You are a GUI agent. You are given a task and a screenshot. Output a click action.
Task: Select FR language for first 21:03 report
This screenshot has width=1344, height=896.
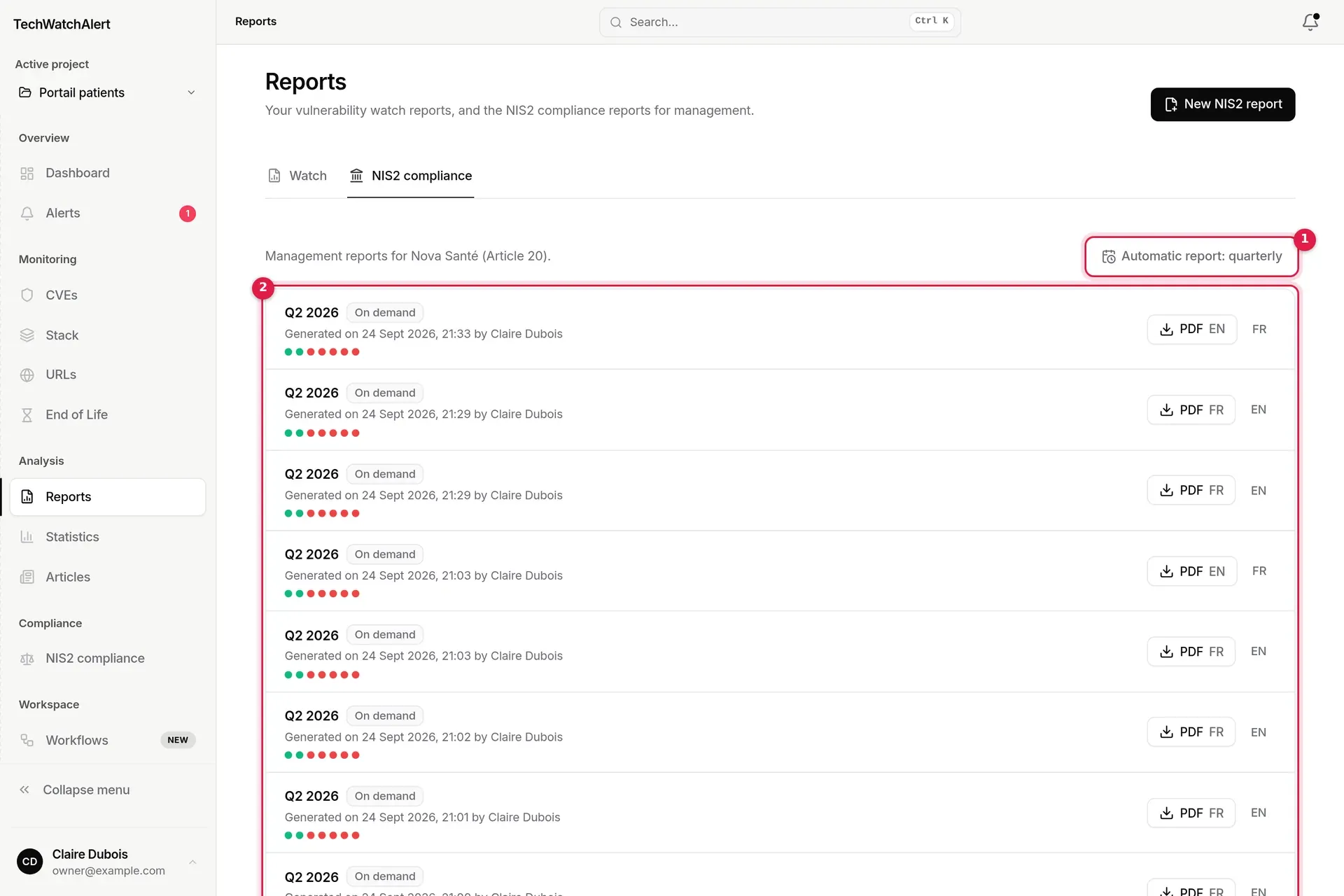[1259, 571]
